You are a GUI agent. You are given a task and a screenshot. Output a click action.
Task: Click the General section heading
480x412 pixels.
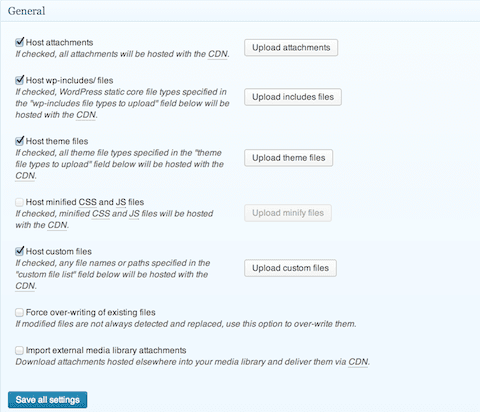[26, 11]
